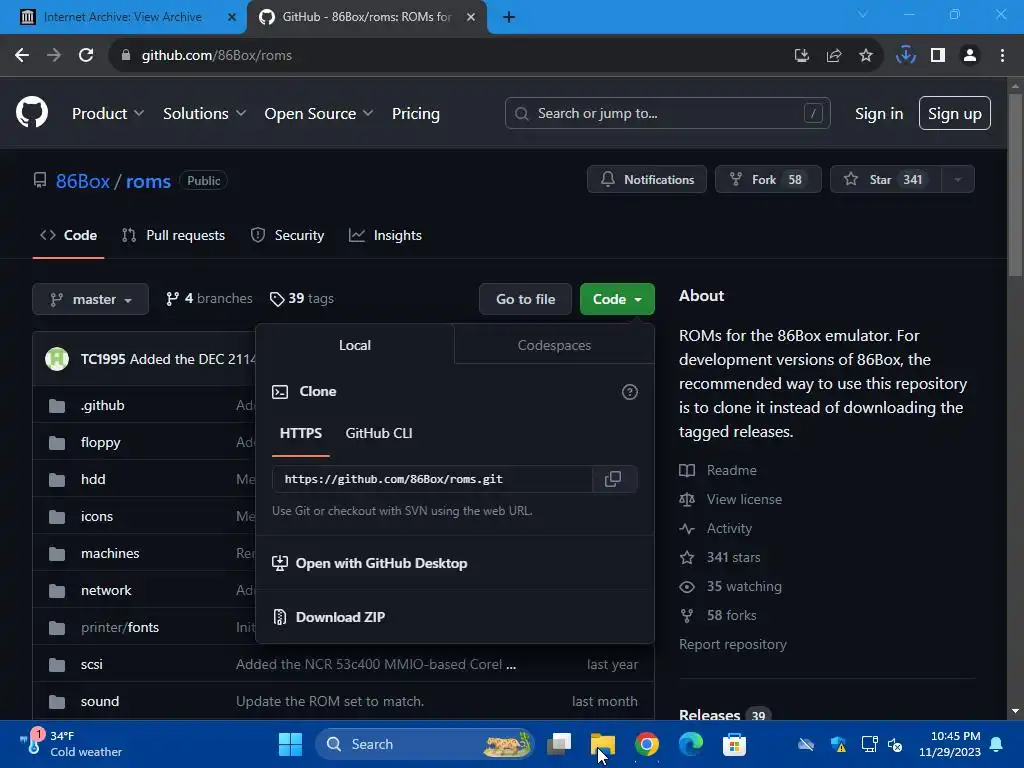Bookmark this page with star icon
The height and width of the screenshot is (768, 1024).
[866, 56]
